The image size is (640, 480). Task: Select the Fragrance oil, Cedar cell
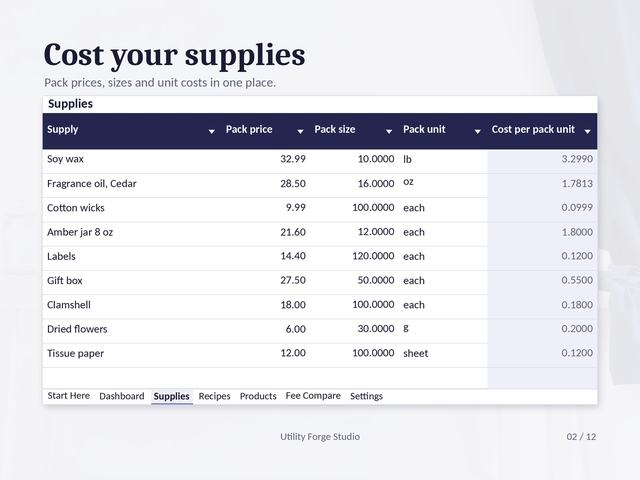pos(132,184)
